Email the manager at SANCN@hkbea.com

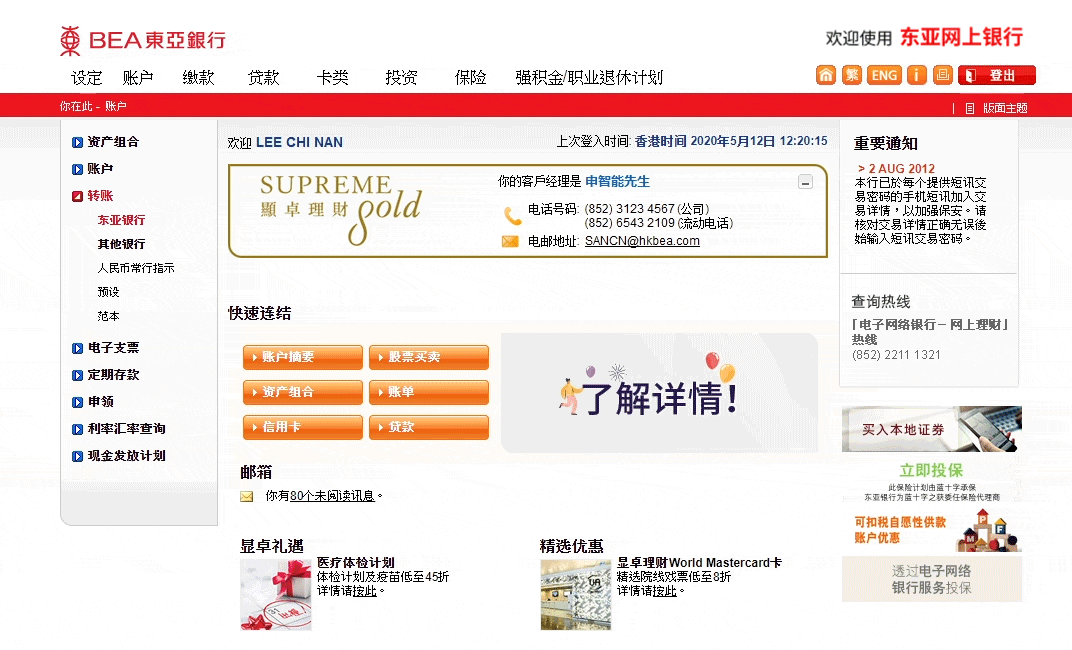pos(642,241)
